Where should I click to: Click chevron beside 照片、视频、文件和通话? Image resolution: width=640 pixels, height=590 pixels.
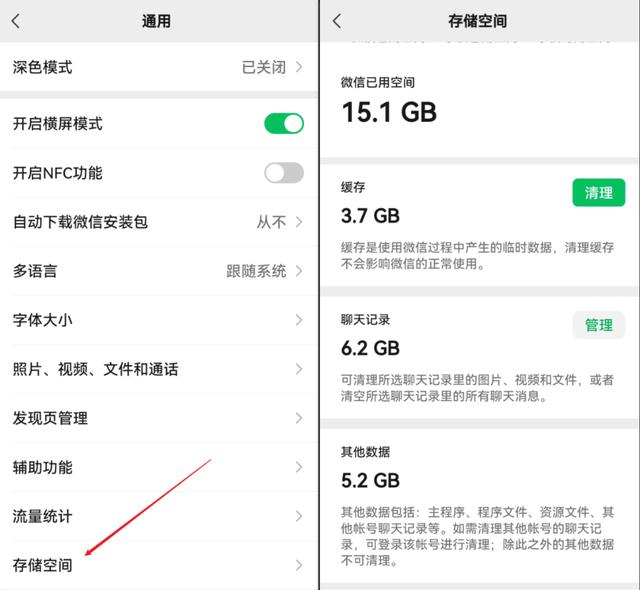(299, 369)
